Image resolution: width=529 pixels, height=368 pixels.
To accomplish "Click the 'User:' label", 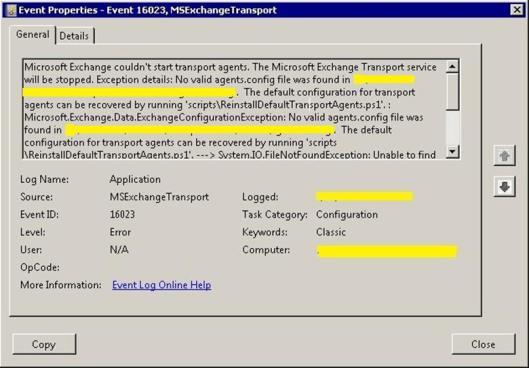I will coord(31,250).
